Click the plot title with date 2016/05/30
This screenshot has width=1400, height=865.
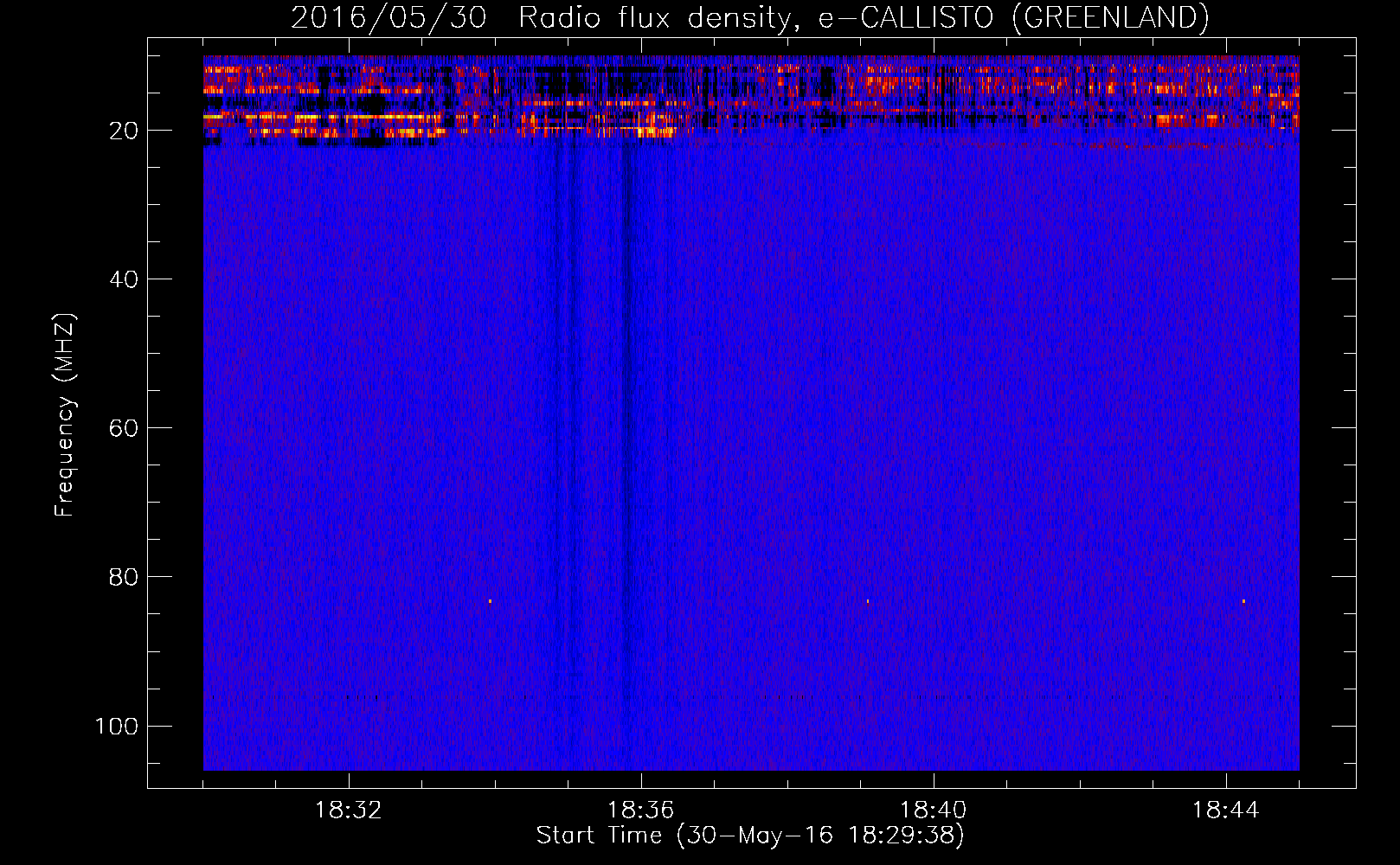pos(749,17)
